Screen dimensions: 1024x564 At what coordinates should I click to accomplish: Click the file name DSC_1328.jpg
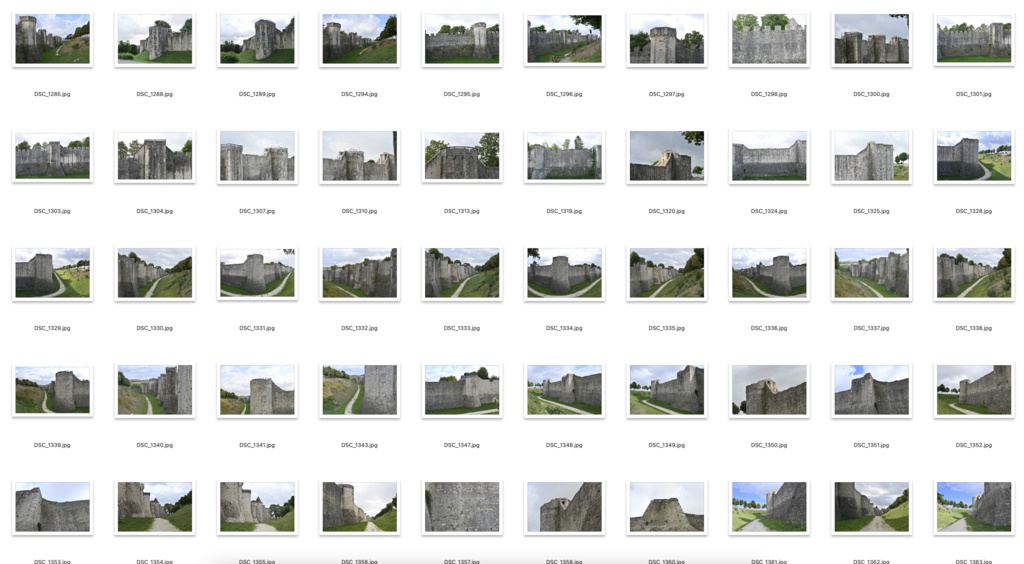tap(974, 212)
